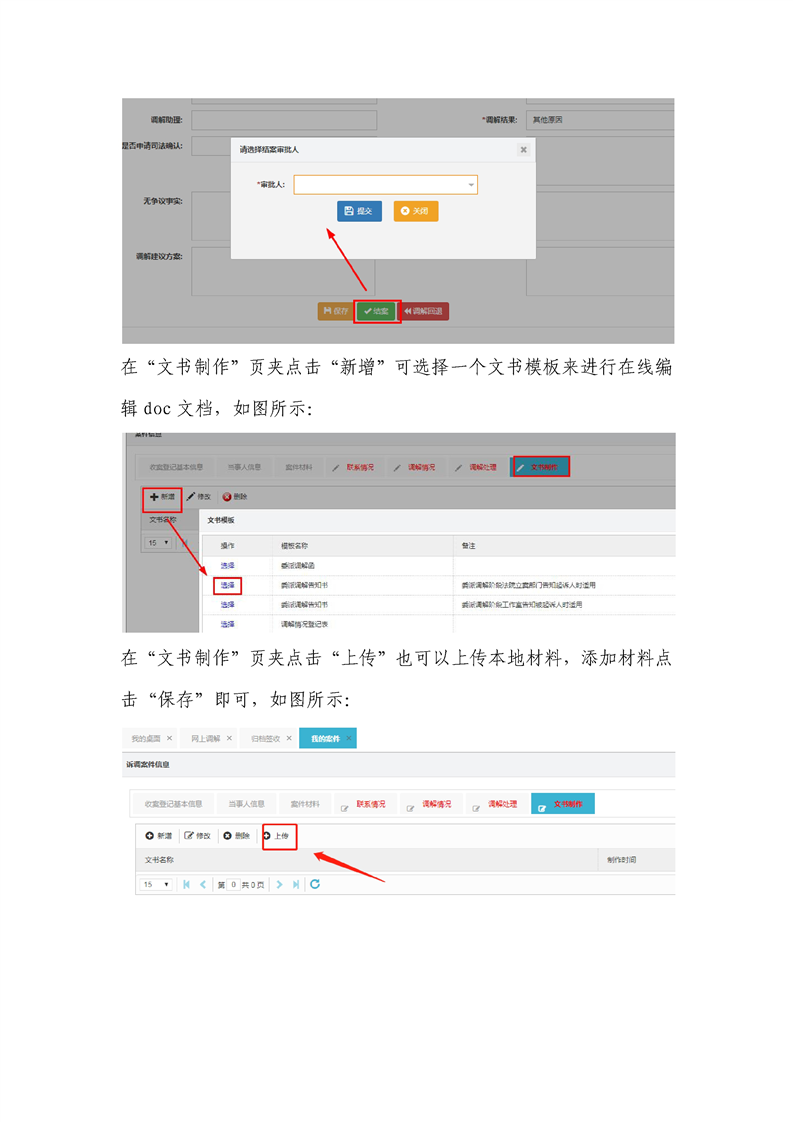
Task: Click 选择 link for the third template row
Action: 228,605
